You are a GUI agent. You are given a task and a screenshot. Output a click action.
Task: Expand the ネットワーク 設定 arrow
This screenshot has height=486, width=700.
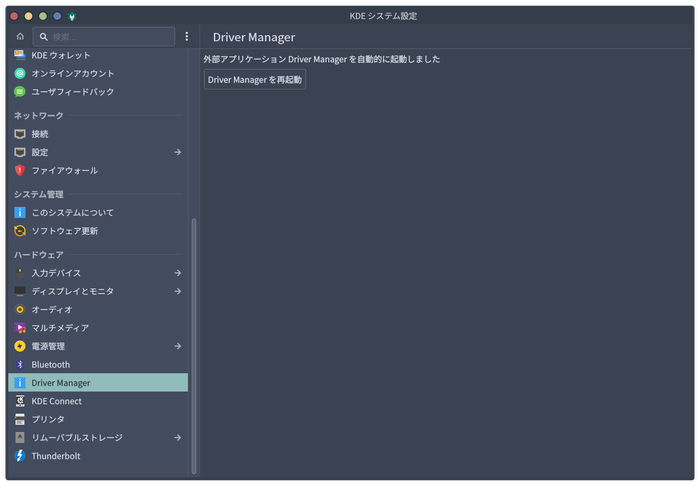178,152
